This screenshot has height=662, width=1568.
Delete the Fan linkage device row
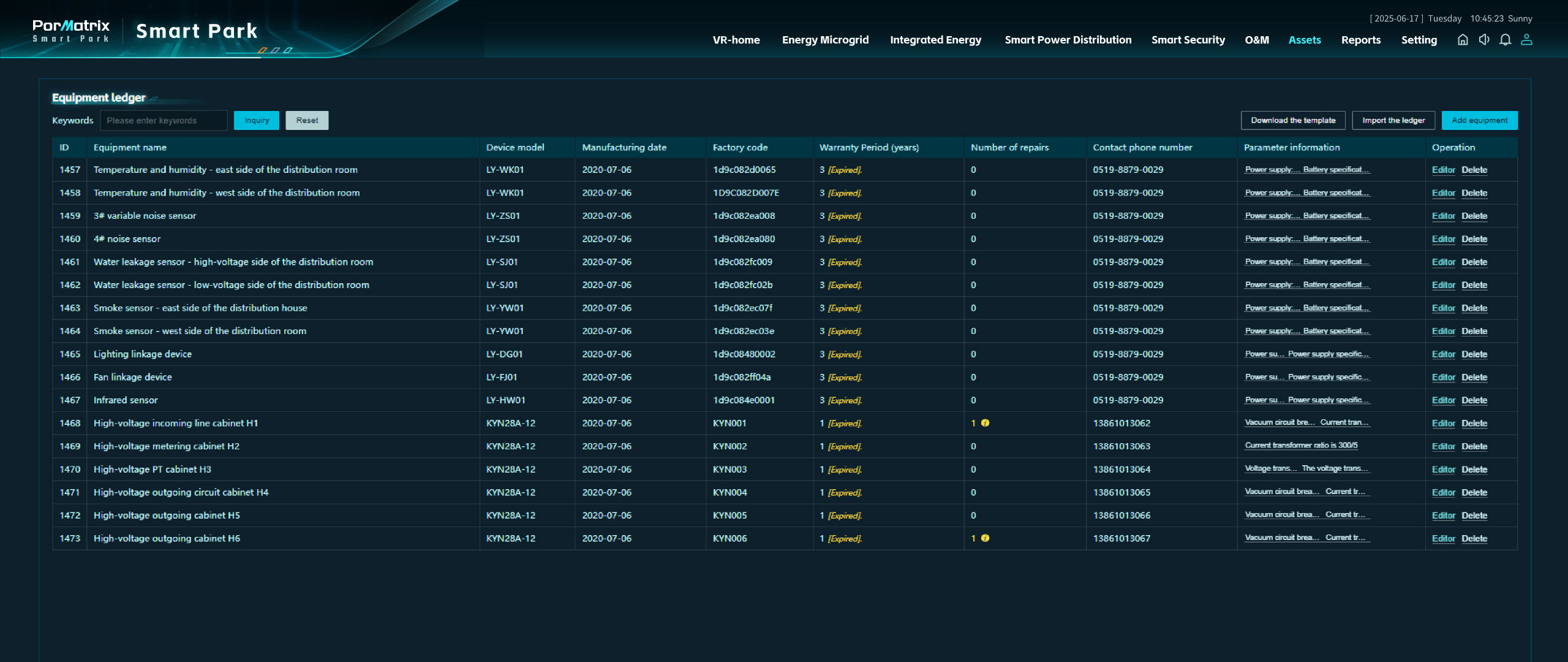click(1474, 378)
